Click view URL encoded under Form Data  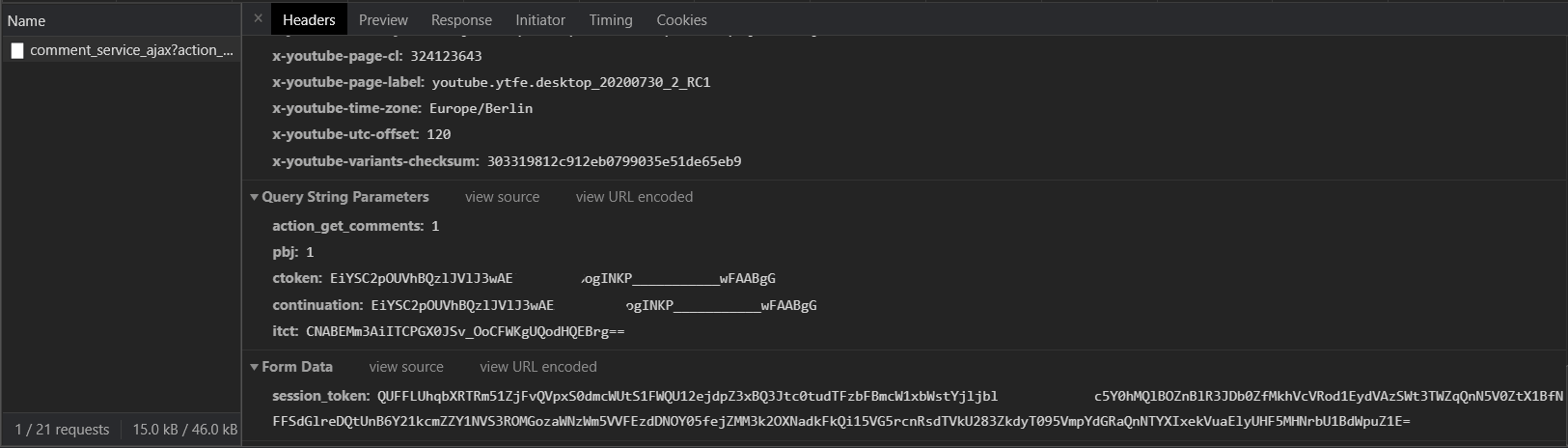(x=538, y=367)
